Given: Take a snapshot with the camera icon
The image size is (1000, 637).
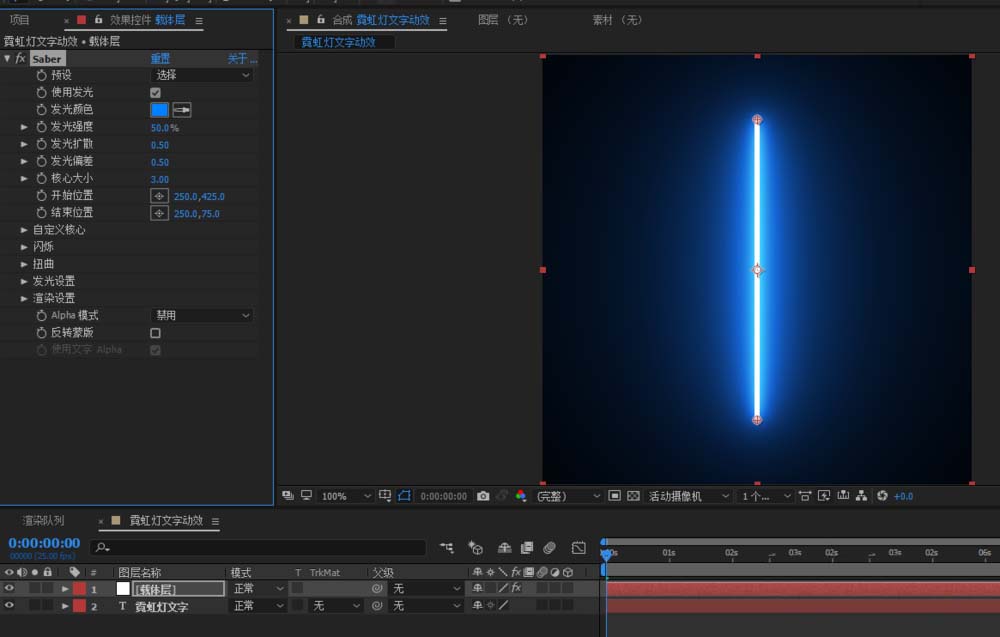Looking at the screenshot, I should point(483,496).
